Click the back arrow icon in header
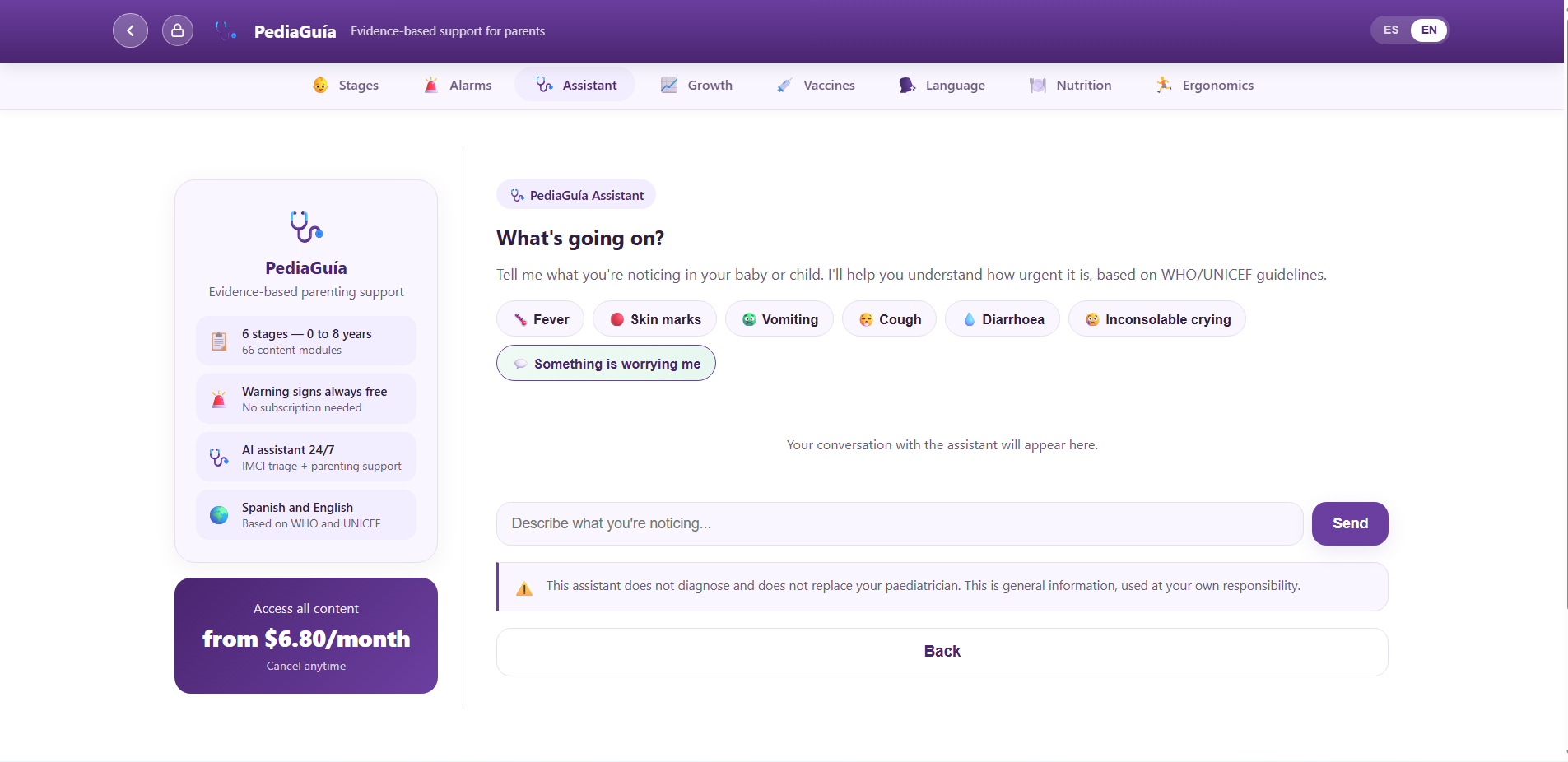Image resolution: width=1568 pixels, height=762 pixels. point(130,30)
